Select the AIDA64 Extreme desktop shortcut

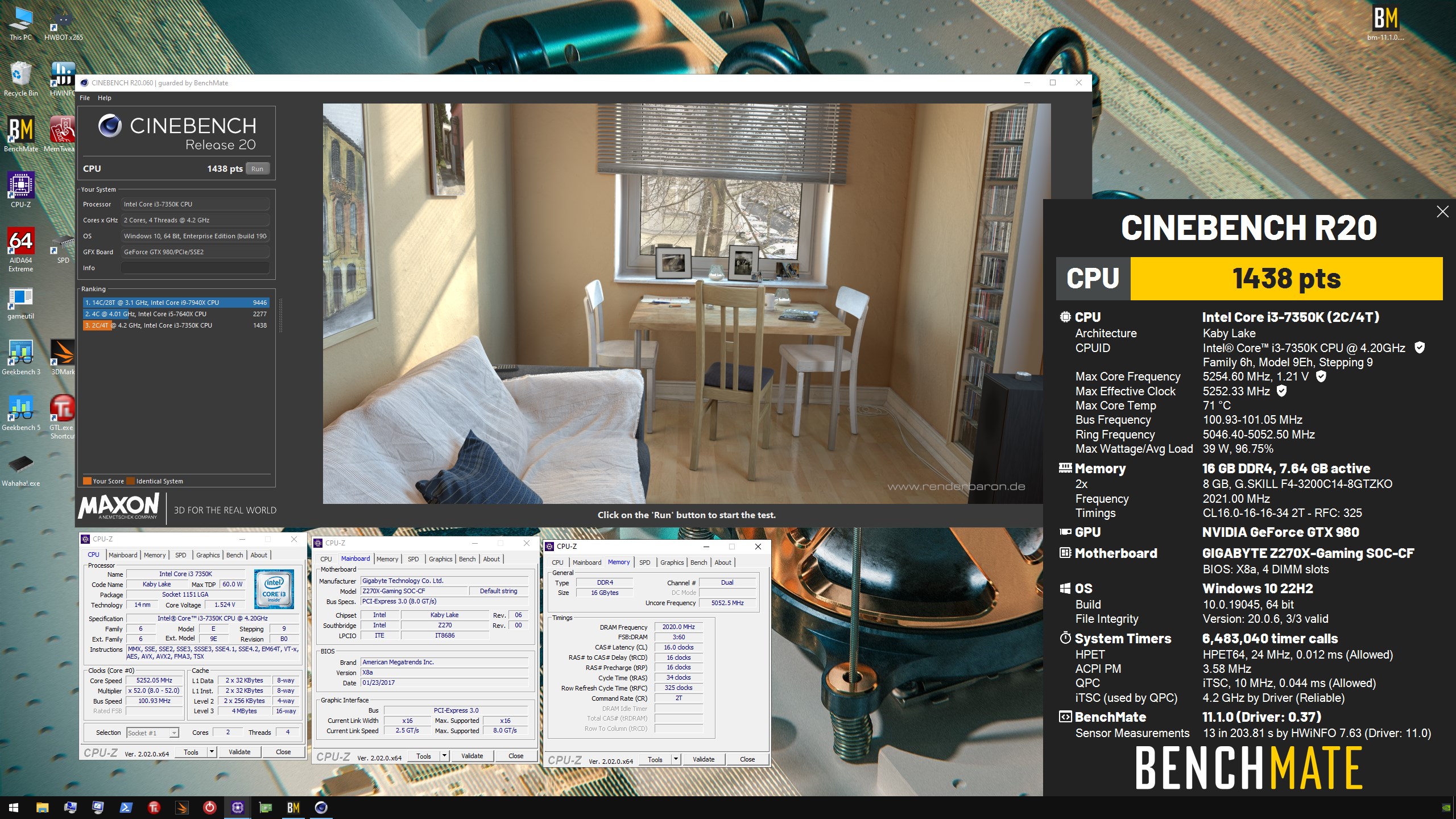pos(20,250)
